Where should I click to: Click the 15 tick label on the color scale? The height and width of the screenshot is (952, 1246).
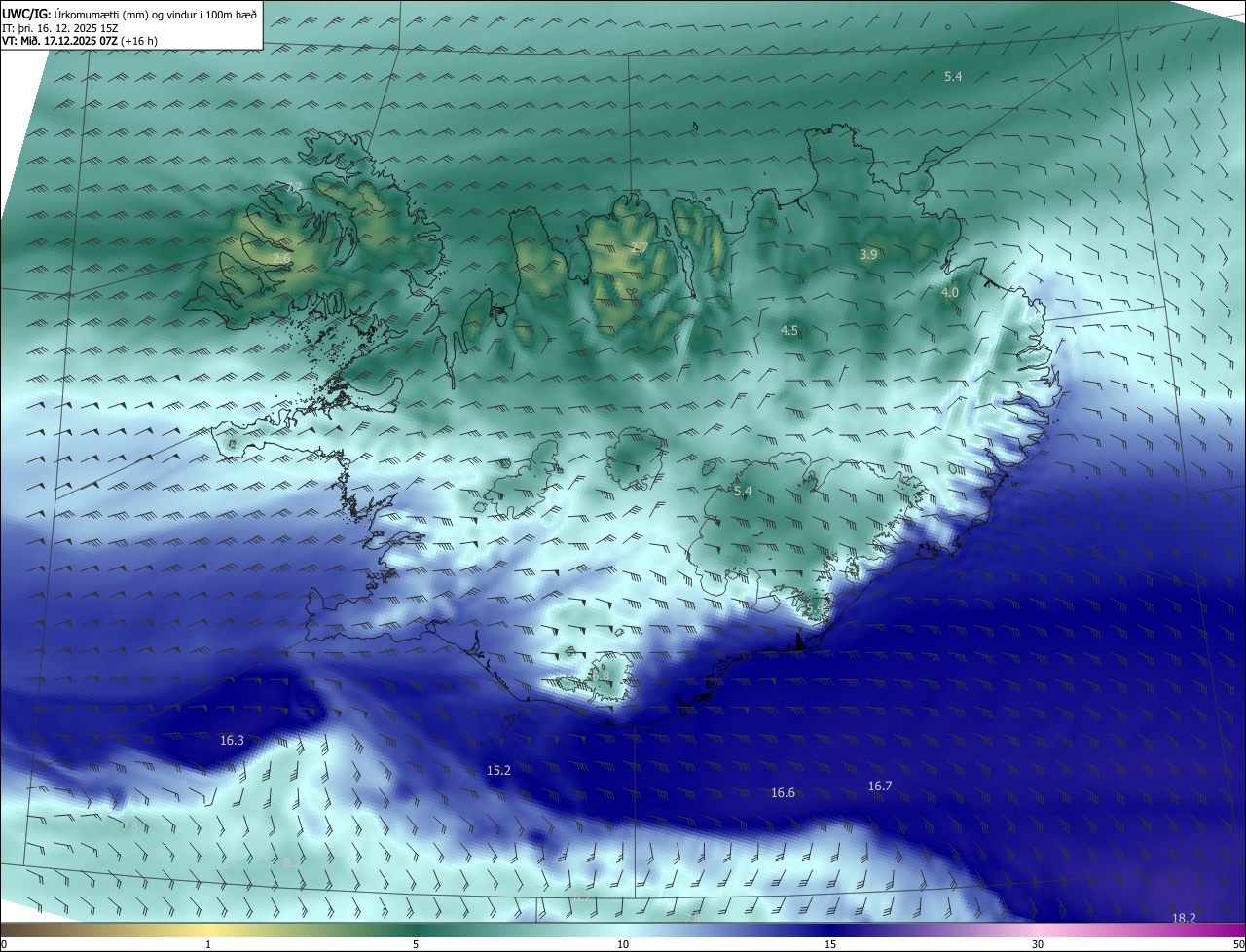click(x=830, y=944)
